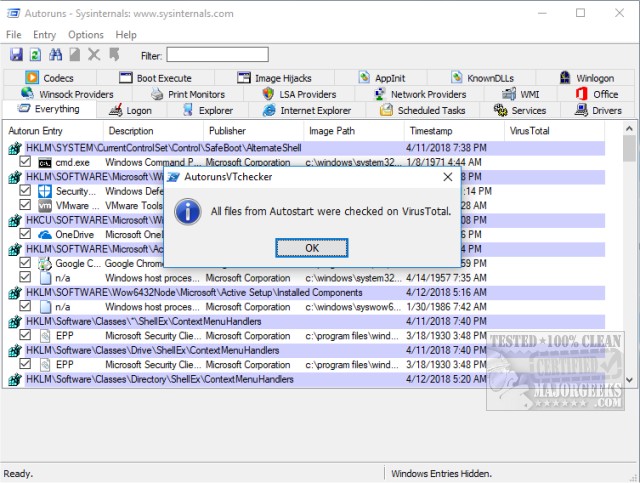This screenshot has height=483, width=640.
Task: Close the AutorunsVTchecker dialog
Action: click(x=448, y=177)
